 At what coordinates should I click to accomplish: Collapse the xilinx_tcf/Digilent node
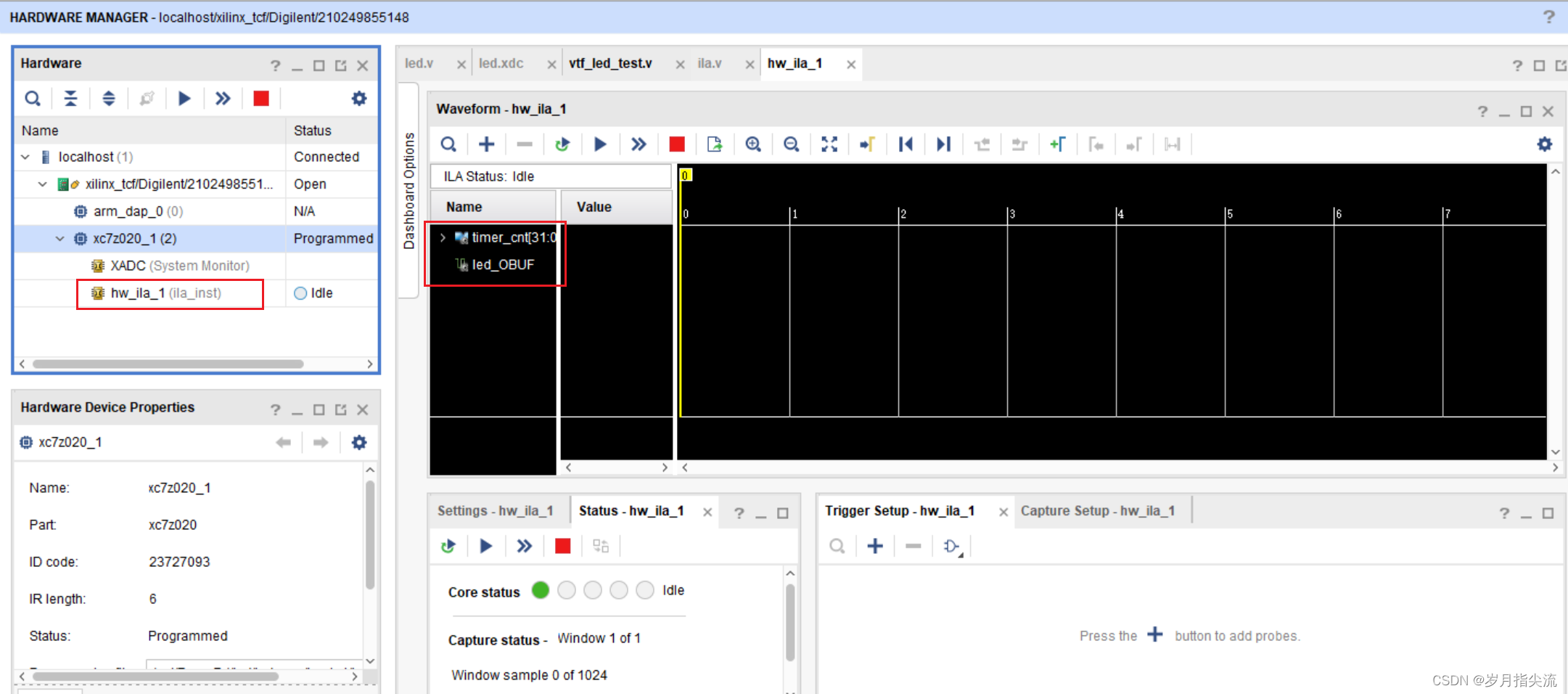click(43, 184)
